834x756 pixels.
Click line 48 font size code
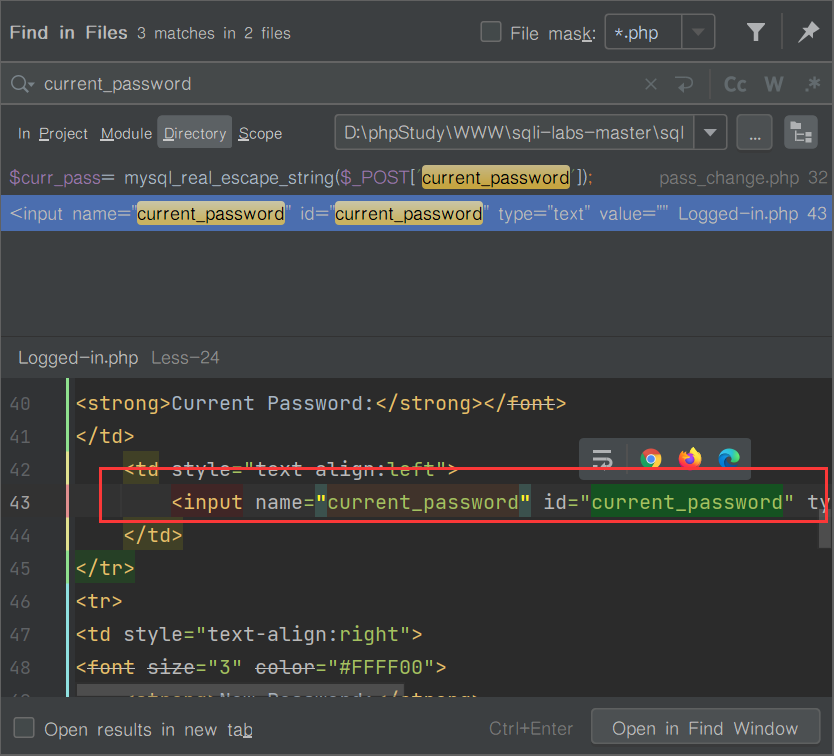(x=261, y=667)
